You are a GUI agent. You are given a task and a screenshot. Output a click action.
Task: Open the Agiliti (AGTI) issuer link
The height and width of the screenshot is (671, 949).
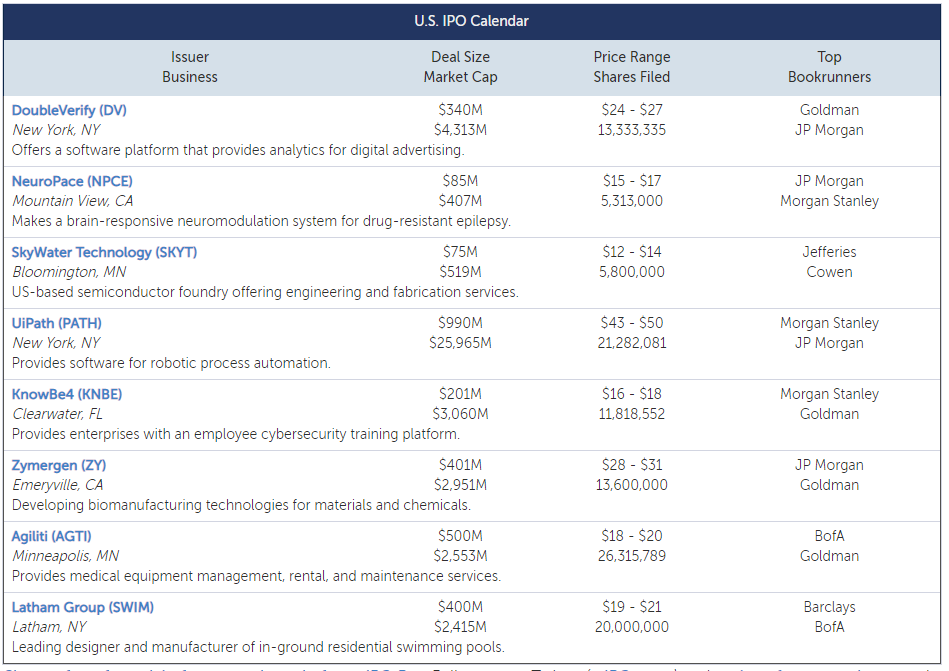pos(51,536)
